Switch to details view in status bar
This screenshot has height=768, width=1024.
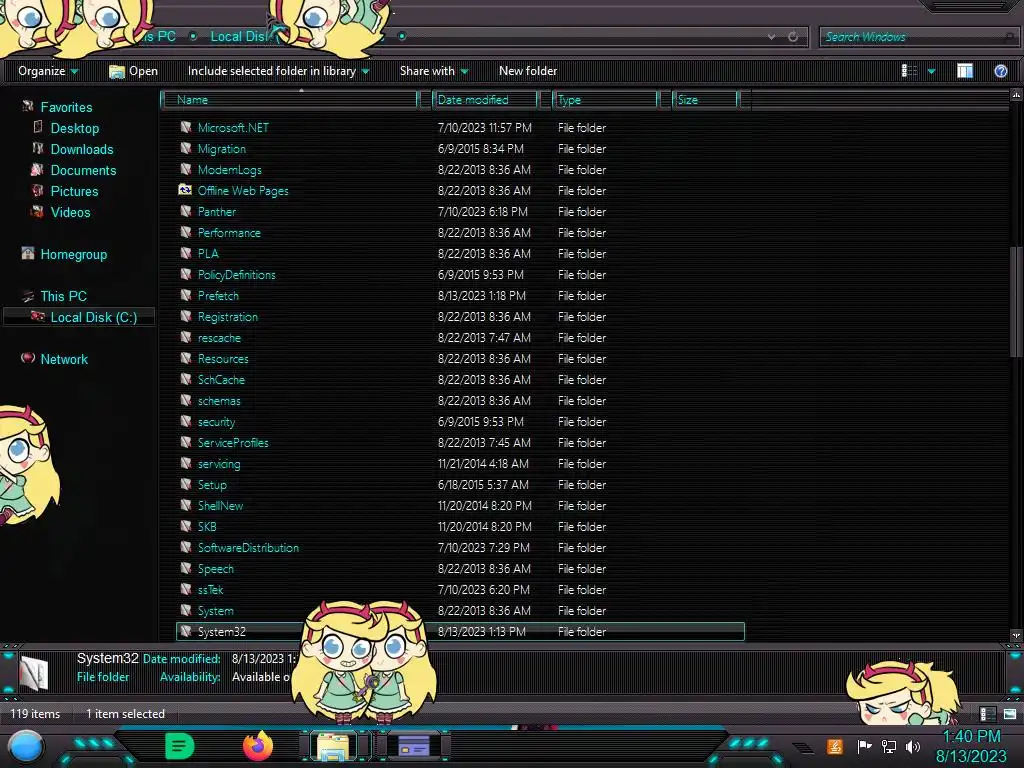click(987, 714)
